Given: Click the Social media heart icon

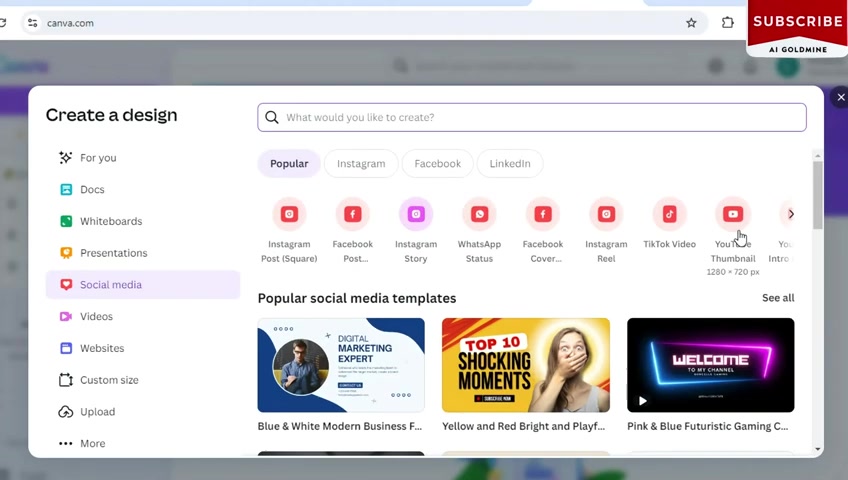Looking at the screenshot, I should (66, 285).
